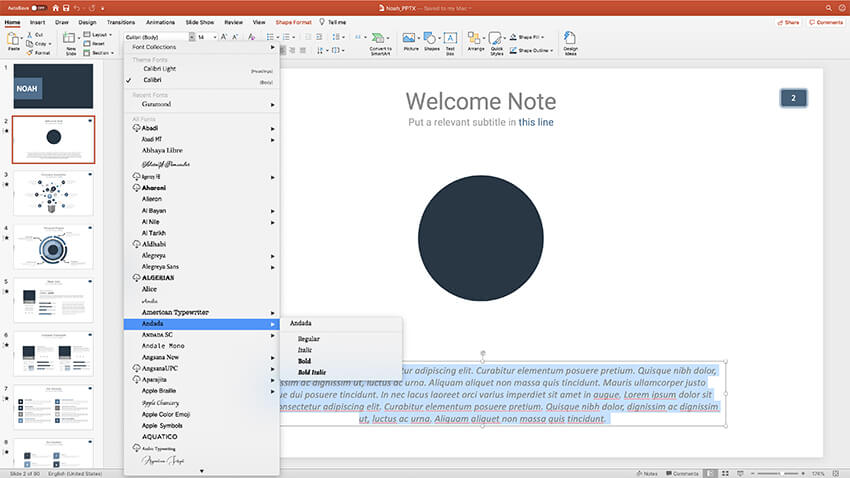
Task: Choose Bold Italic style for Andada
Action: (314, 372)
